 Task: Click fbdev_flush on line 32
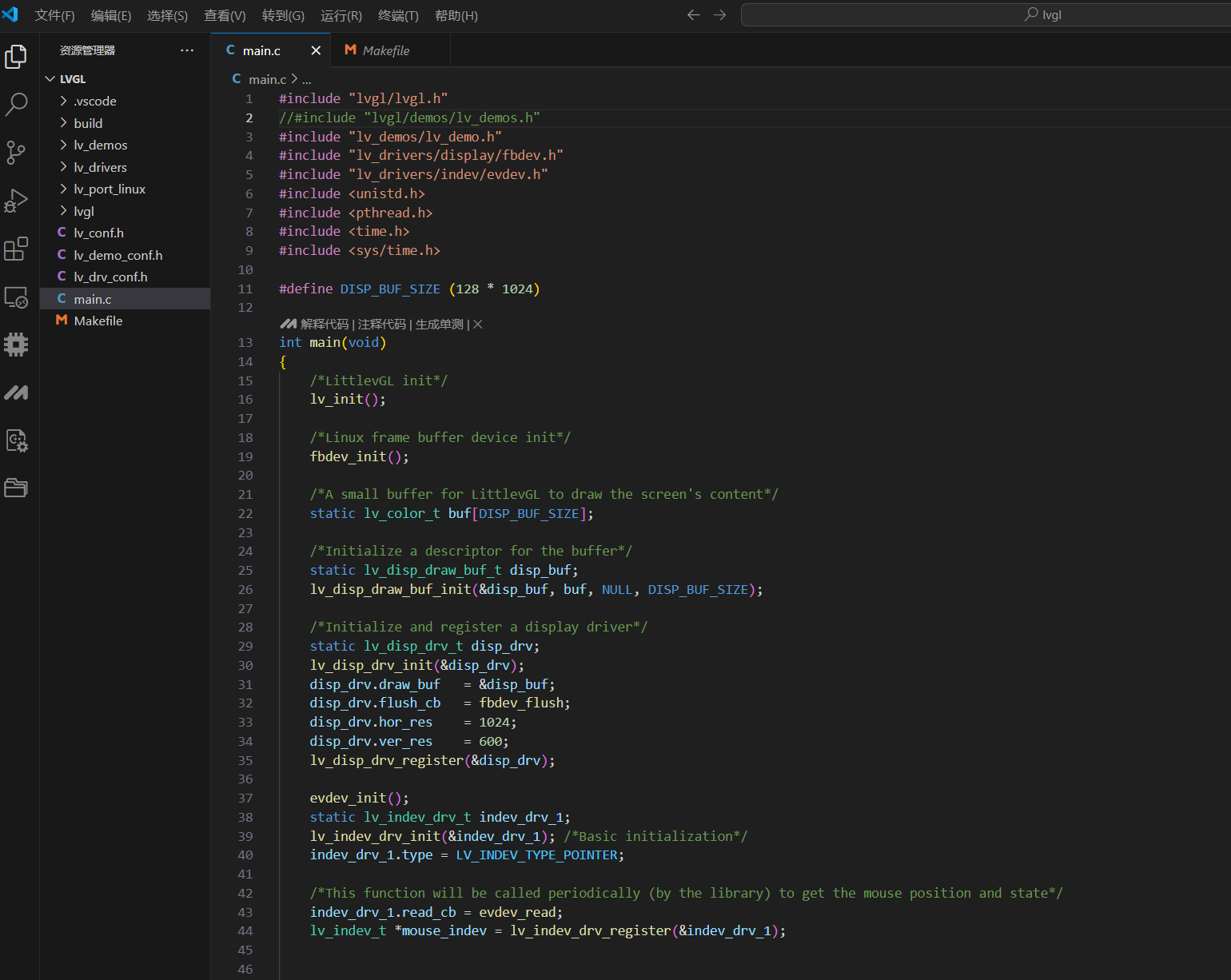coord(522,703)
